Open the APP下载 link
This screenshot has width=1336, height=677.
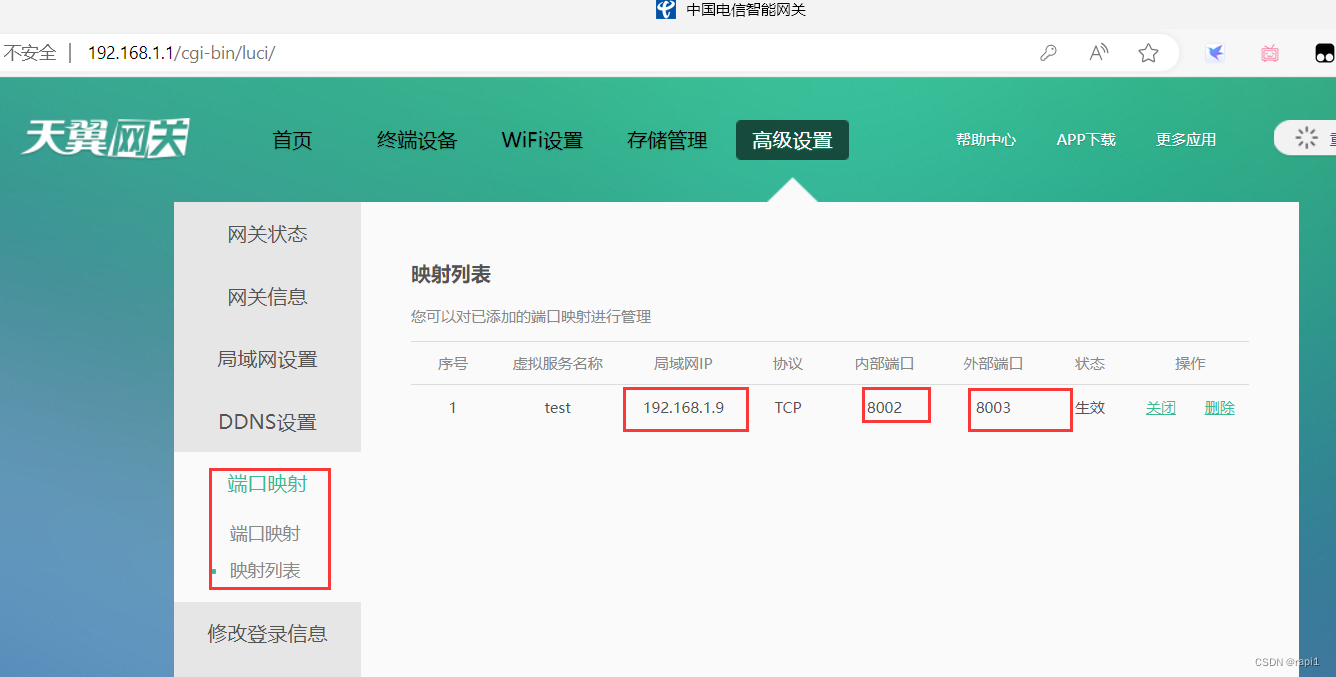point(1086,140)
